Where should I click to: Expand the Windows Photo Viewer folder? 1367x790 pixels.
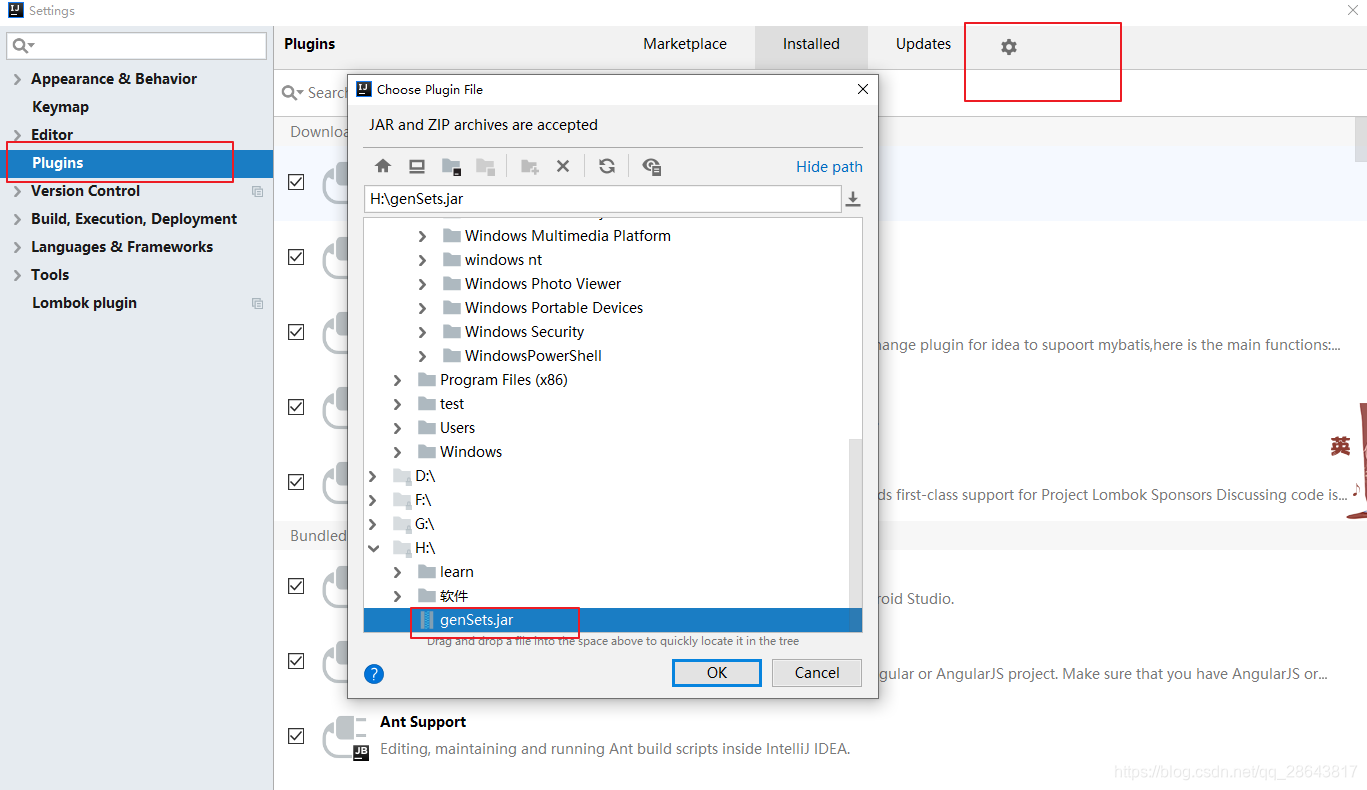tap(422, 284)
